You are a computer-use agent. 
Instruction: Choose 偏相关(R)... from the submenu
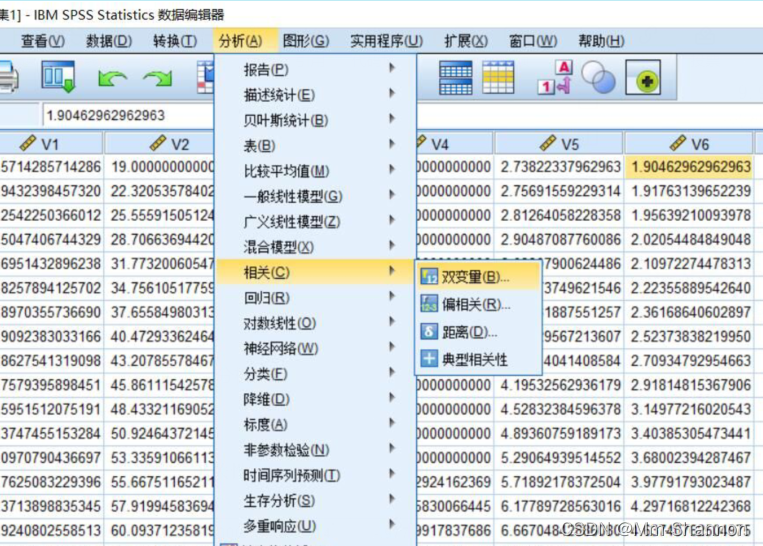(479, 305)
